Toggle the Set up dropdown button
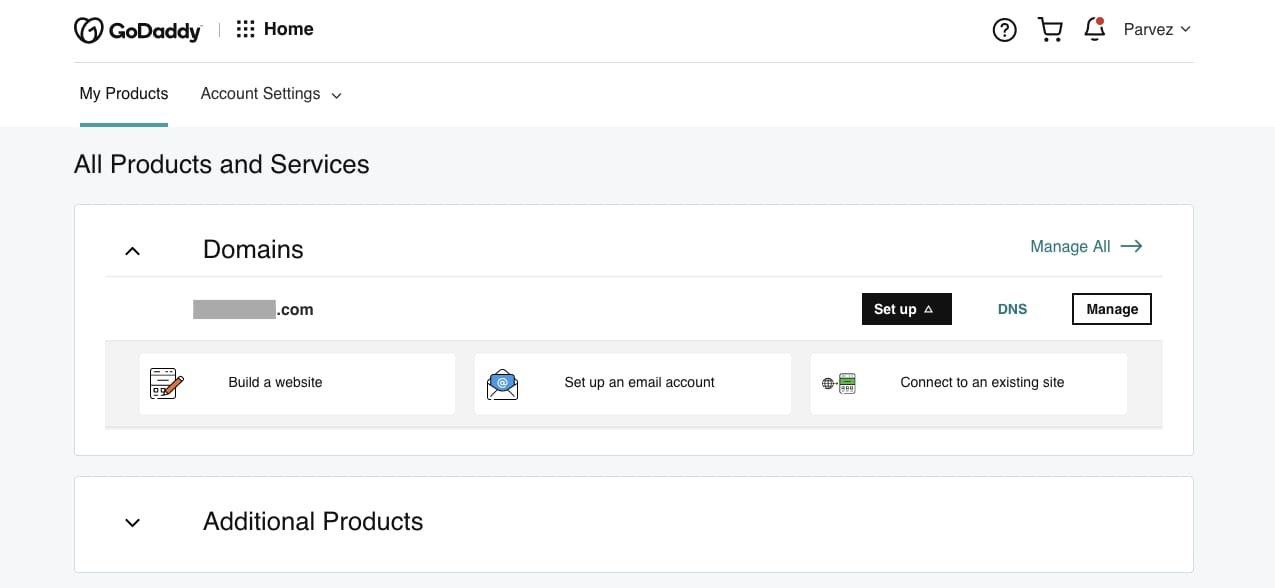The width and height of the screenshot is (1275, 588). point(907,309)
